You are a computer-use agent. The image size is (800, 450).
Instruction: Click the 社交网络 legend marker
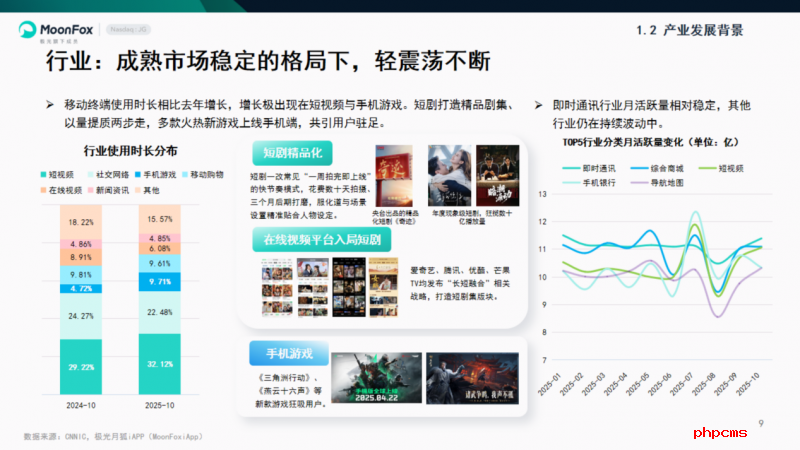pos(89,174)
